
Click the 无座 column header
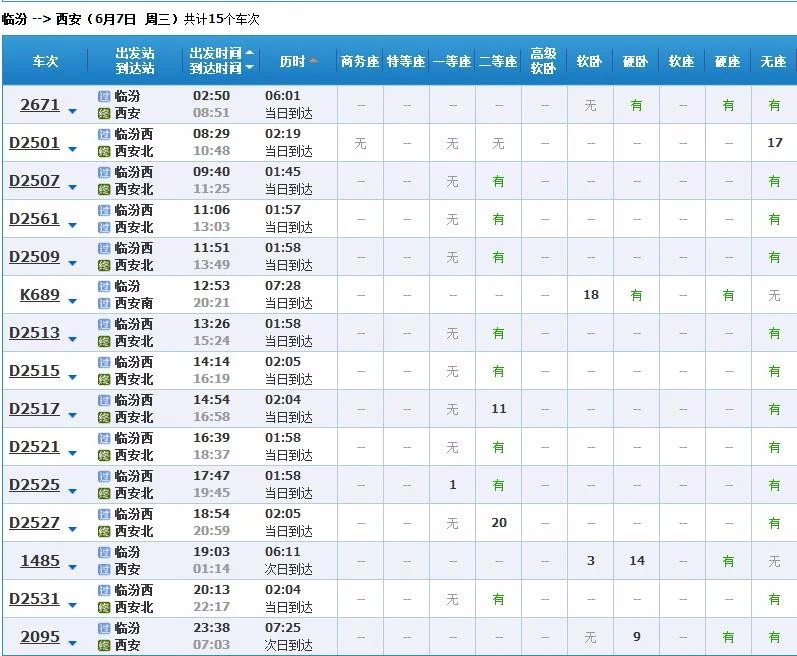(773, 61)
